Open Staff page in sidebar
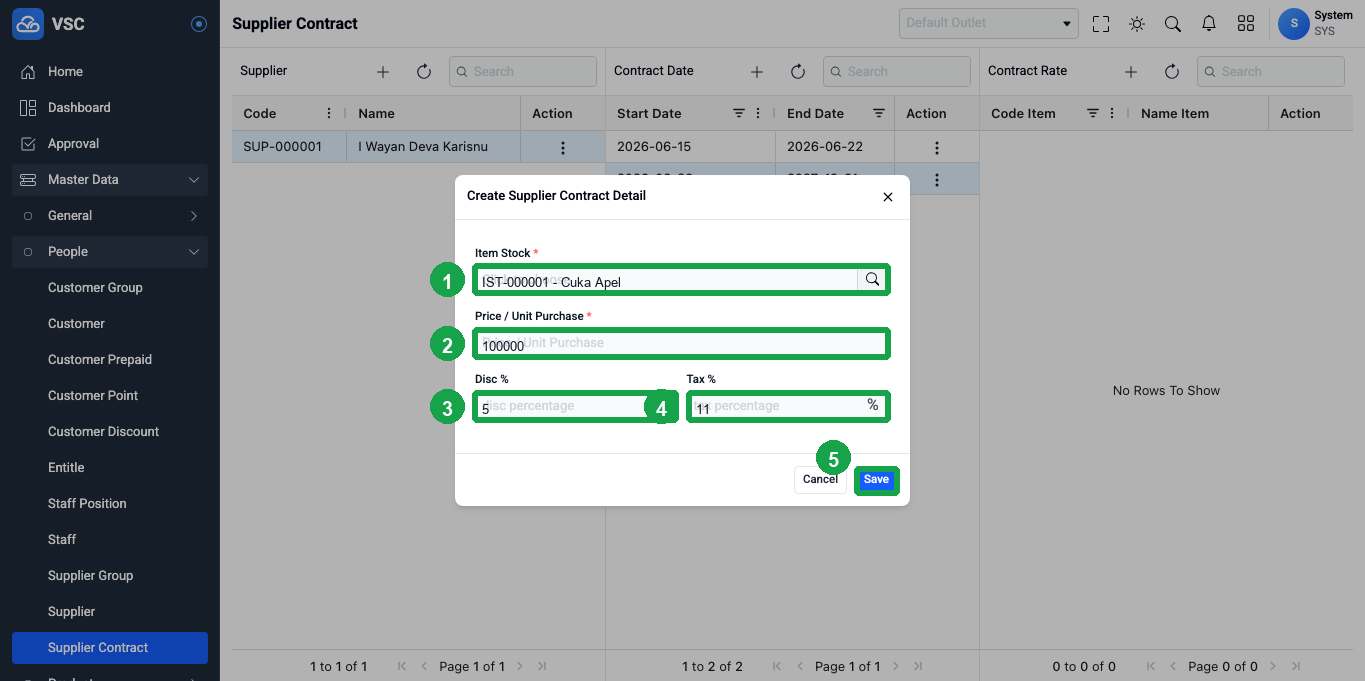This screenshot has height=681, width=1365. coord(110,540)
